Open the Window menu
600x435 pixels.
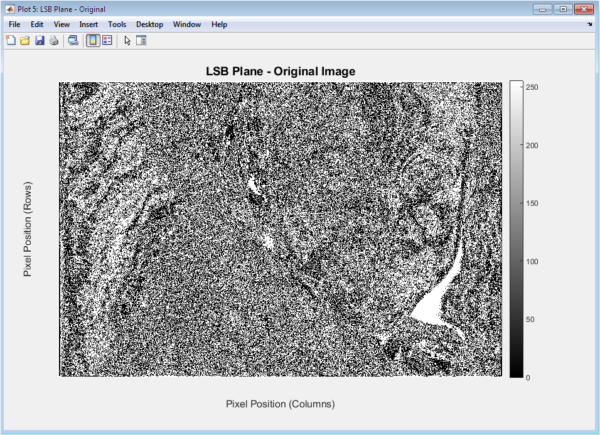pos(187,24)
